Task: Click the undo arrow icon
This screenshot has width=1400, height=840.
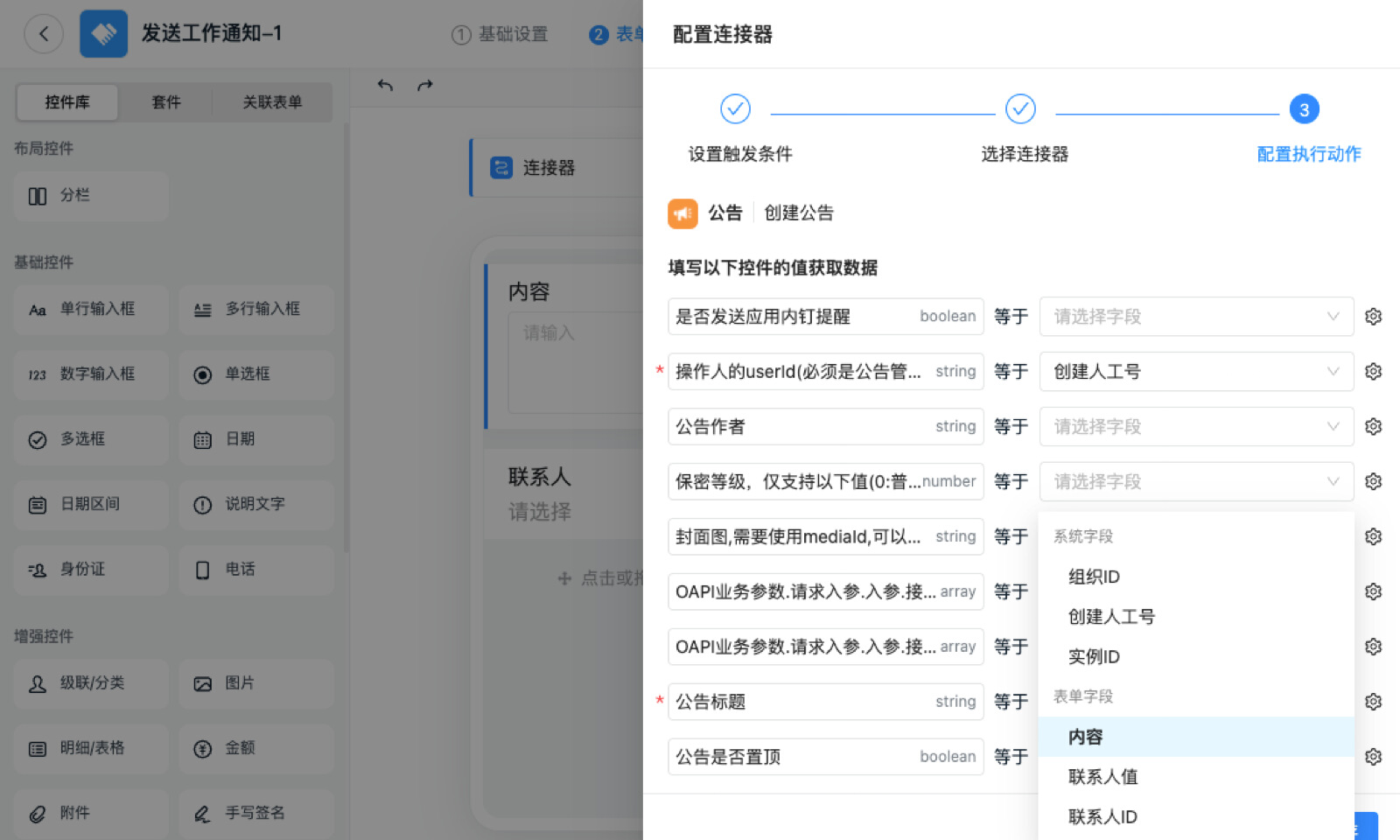Action: pyautogui.click(x=385, y=85)
